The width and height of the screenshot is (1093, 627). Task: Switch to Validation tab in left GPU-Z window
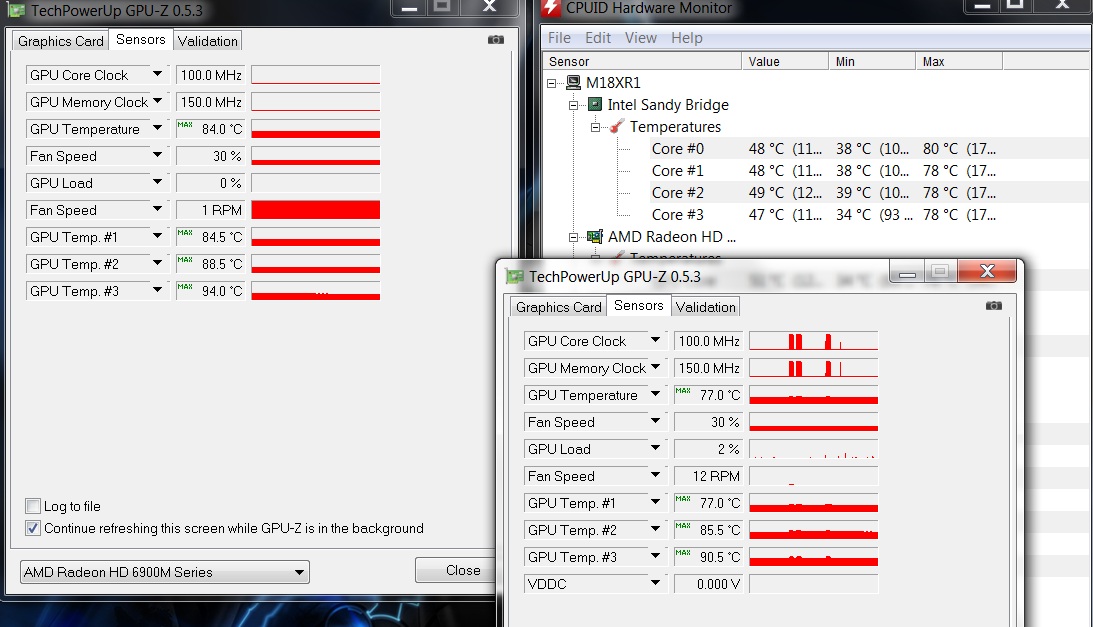(x=208, y=41)
